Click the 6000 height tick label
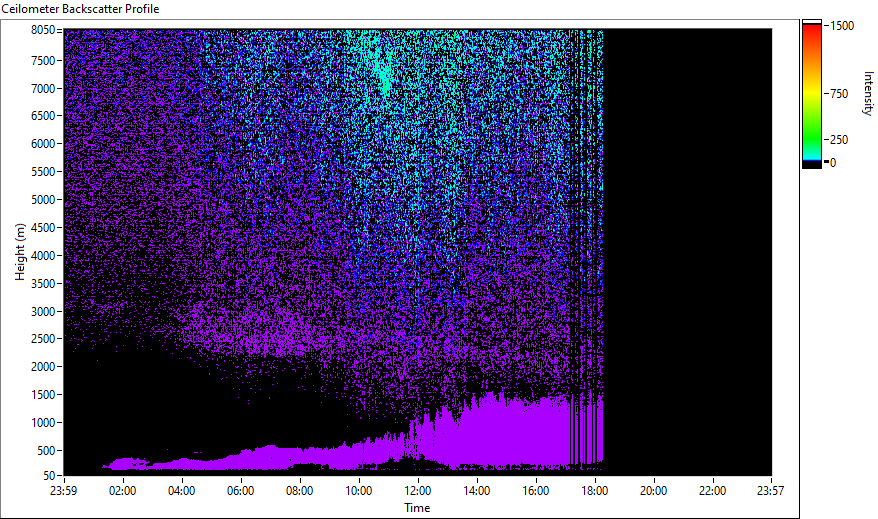The width and height of the screenshot is (878, 519). click(x=43, y=144)
